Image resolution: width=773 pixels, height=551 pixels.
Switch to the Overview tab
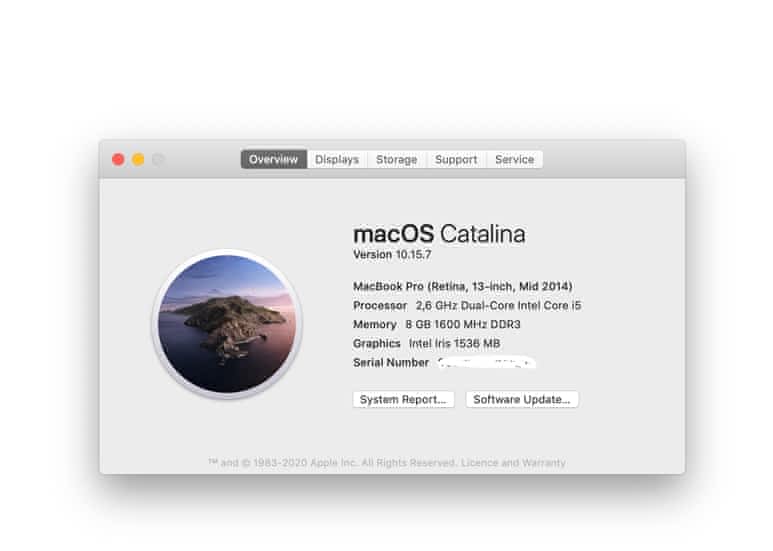pos(274,159)
